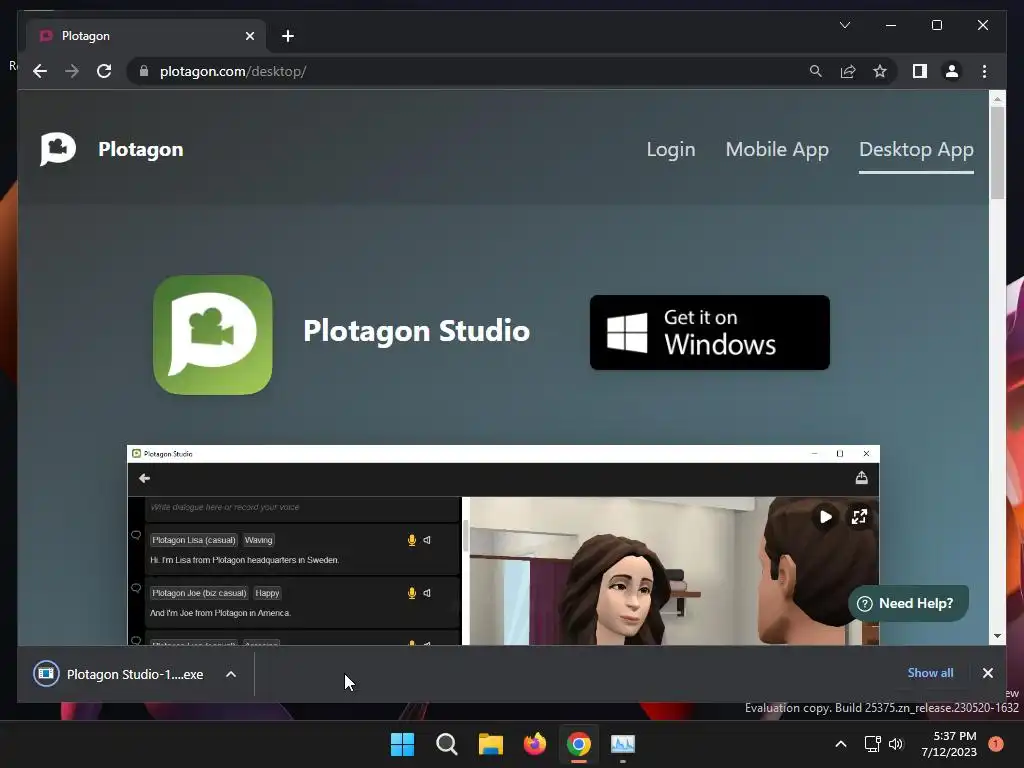Go to Mobile App page
Viewport: 1024px width, 768px height.
777,149
